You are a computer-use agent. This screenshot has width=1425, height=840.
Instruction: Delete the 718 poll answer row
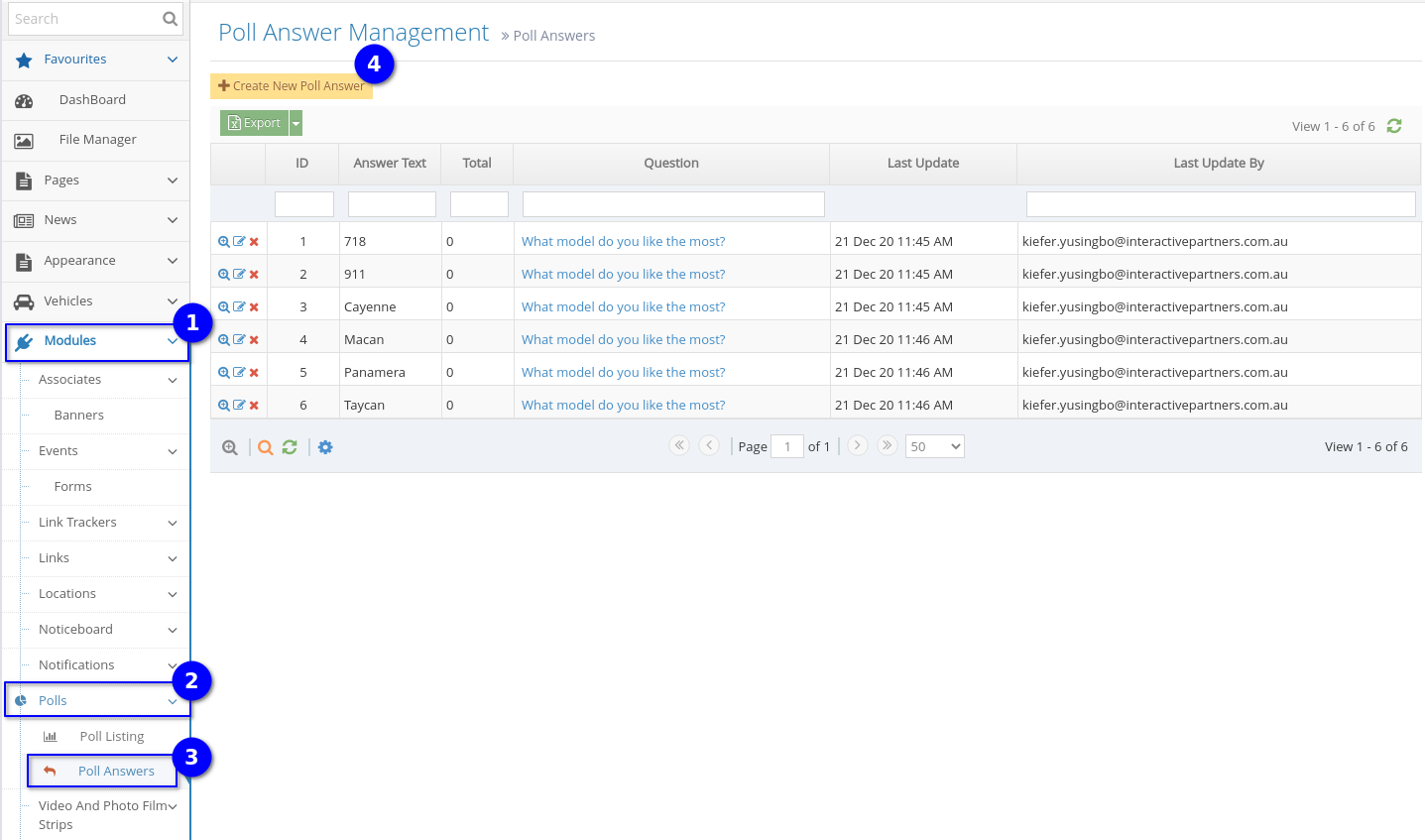click(x=254, y=242)
